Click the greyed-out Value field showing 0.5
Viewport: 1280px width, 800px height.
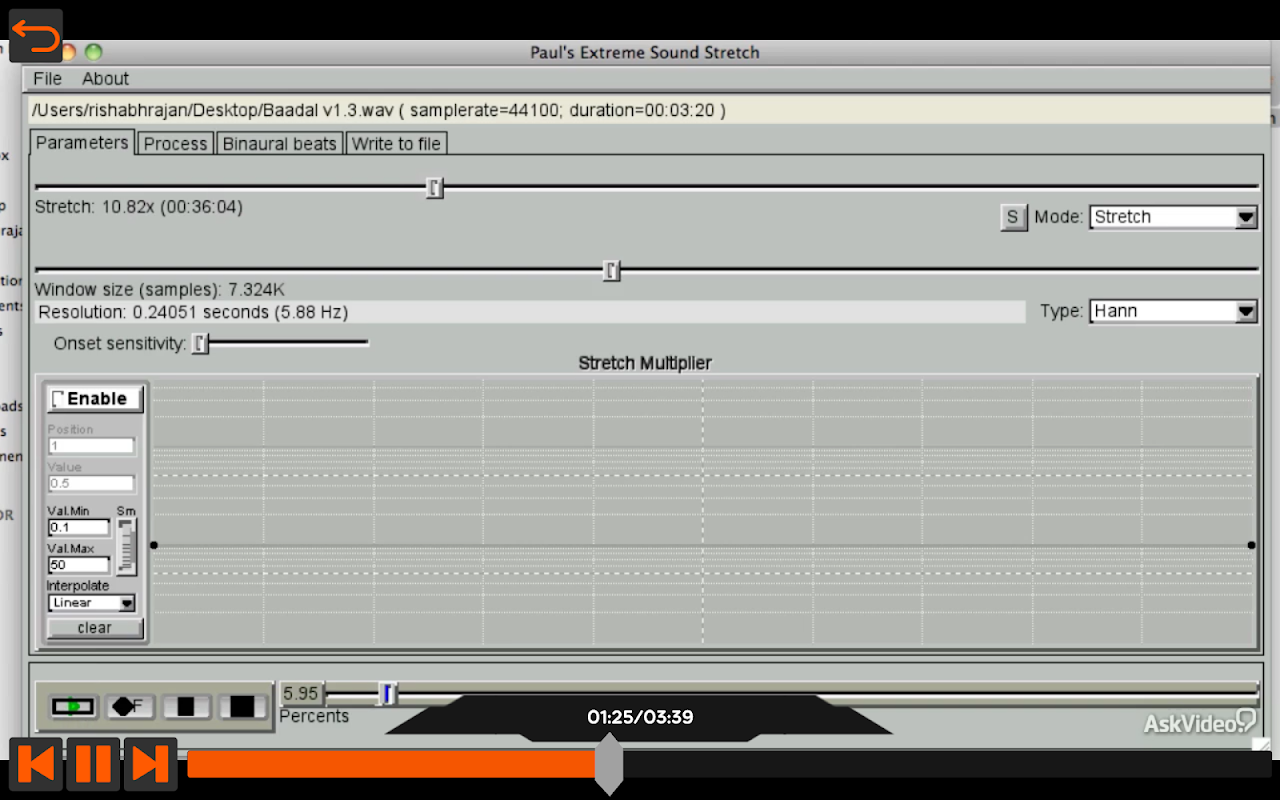pos(91,483)
